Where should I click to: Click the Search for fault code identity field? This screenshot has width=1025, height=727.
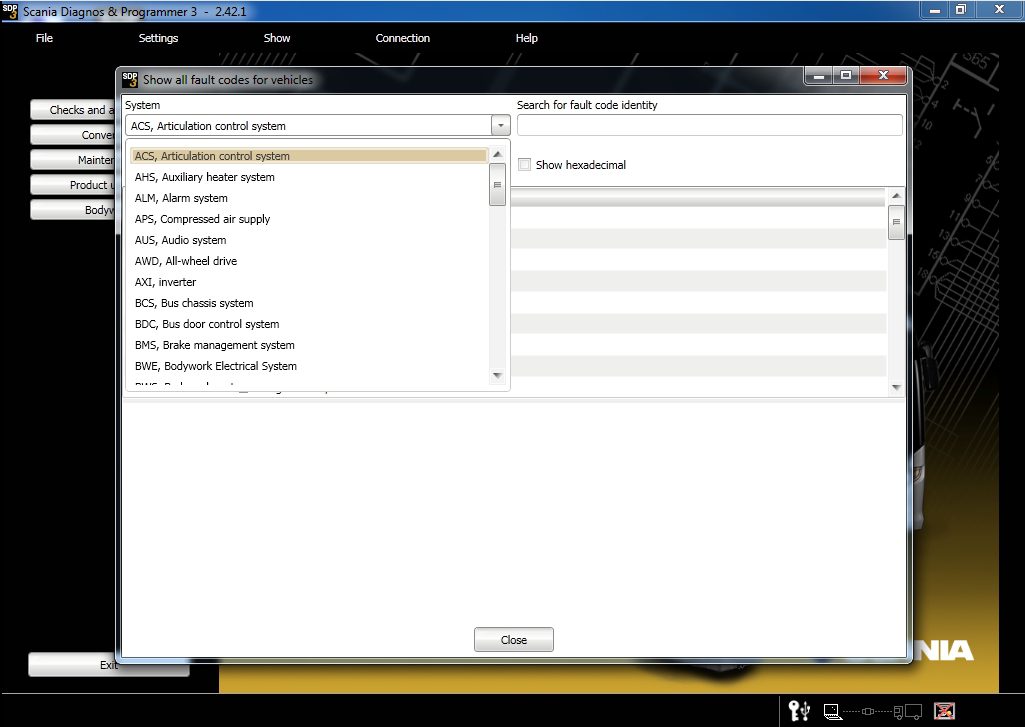click(710, 126)
